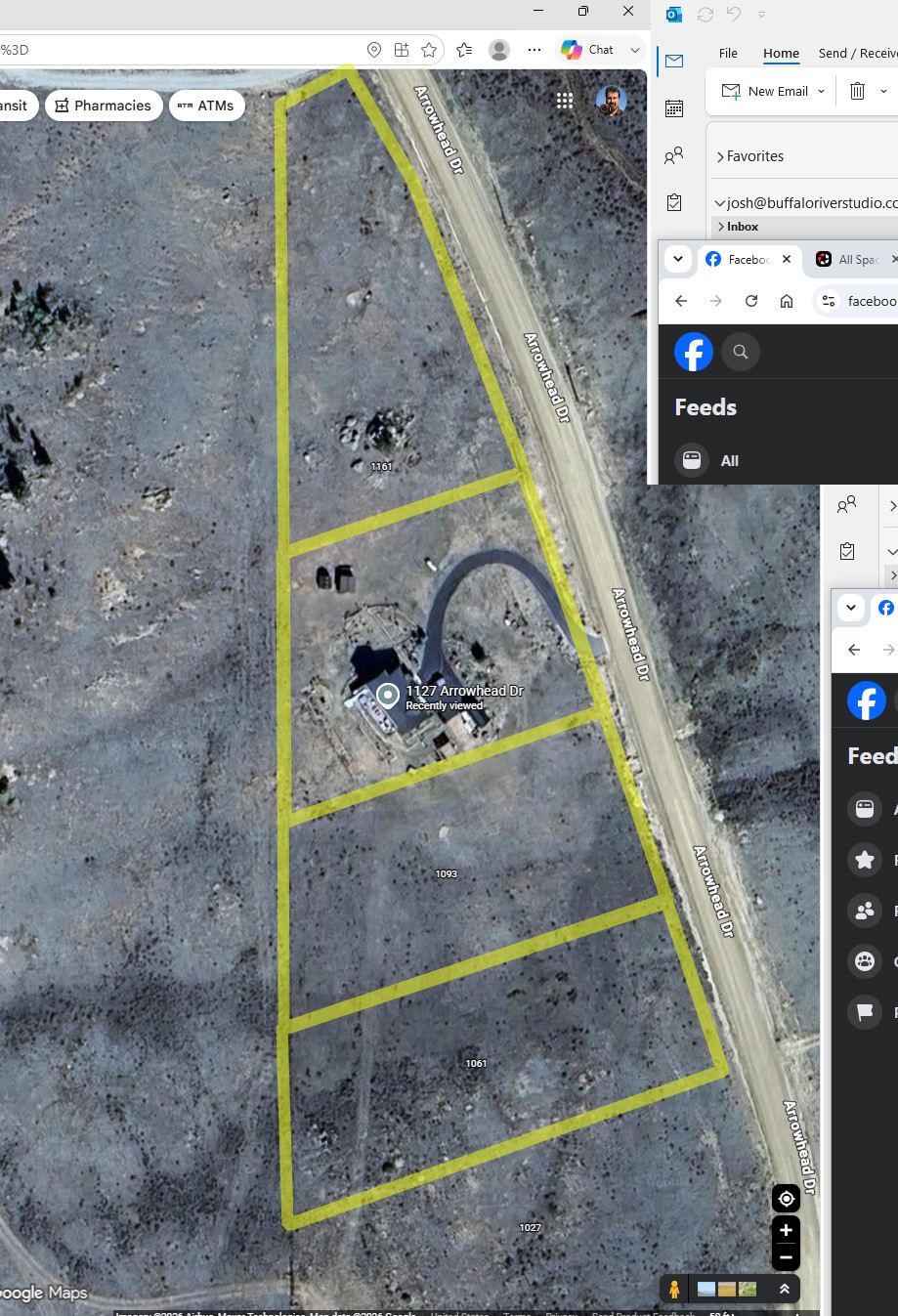Click the Home icon in Facebook browser toolbar

pyautogui.click(x=787, y=301)
